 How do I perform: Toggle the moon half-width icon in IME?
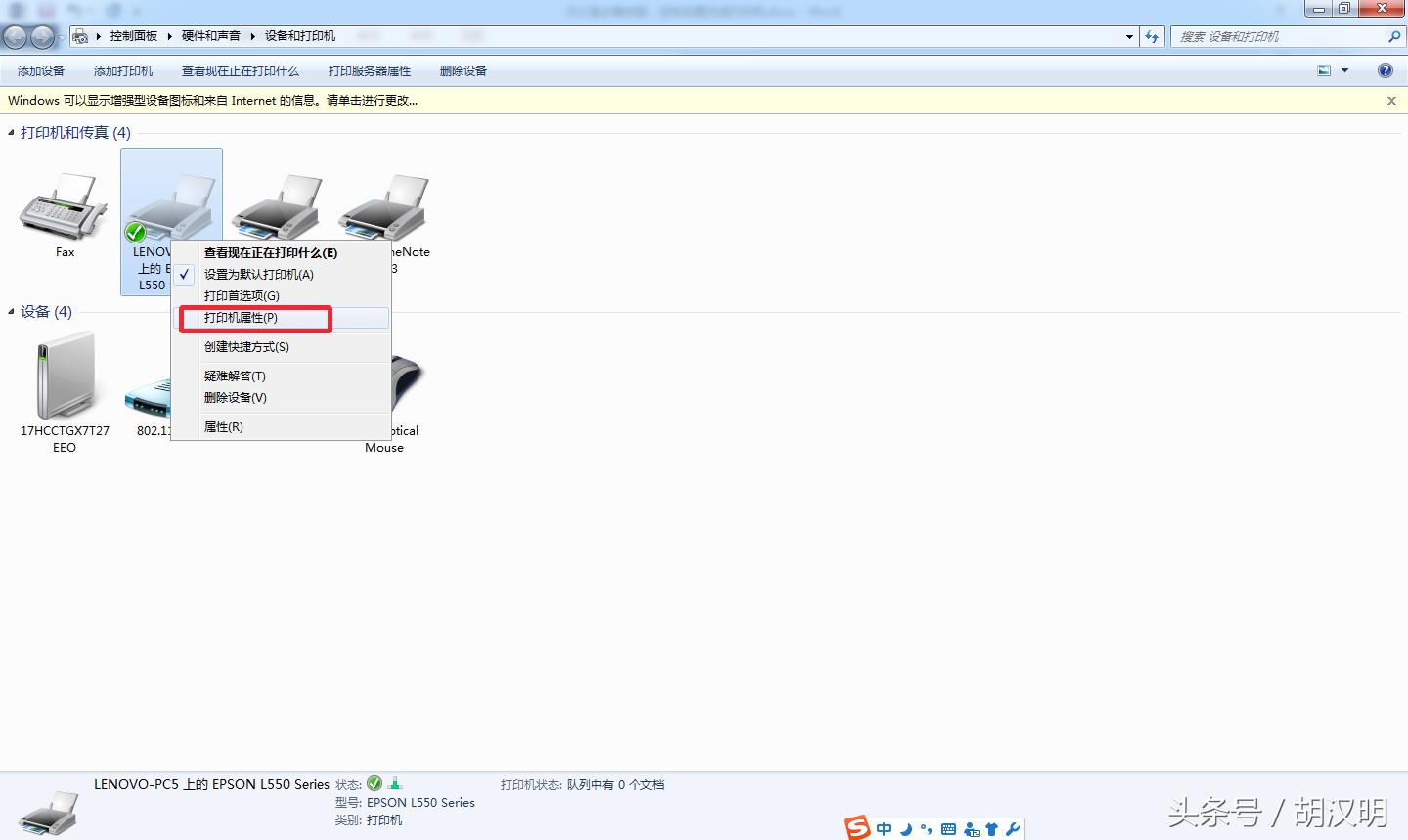(x=905, y=829)
